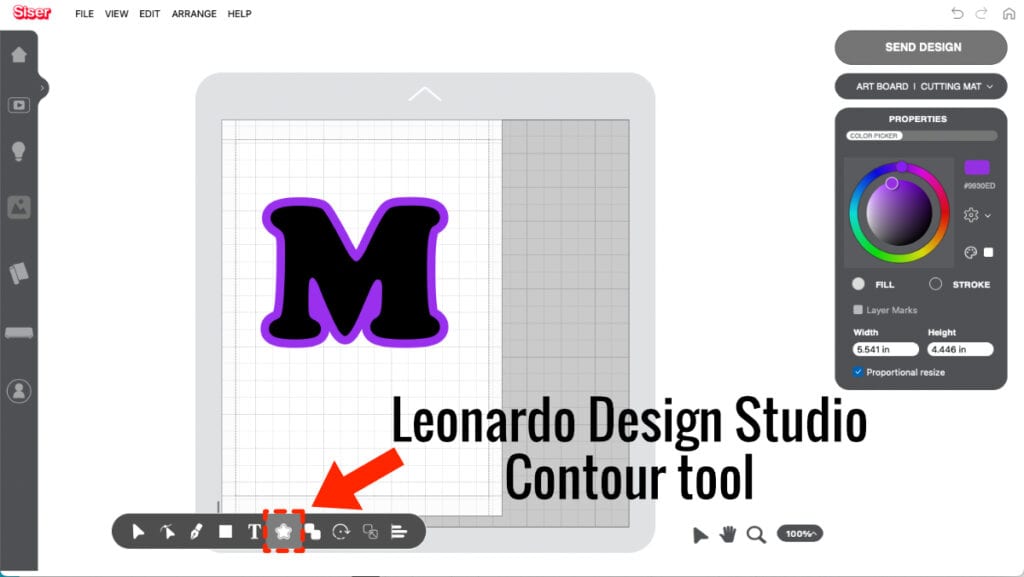Select the Contour star tool
Image resolution: width=1024 pixels, height=577 pixels.
[x=283, y=531]
